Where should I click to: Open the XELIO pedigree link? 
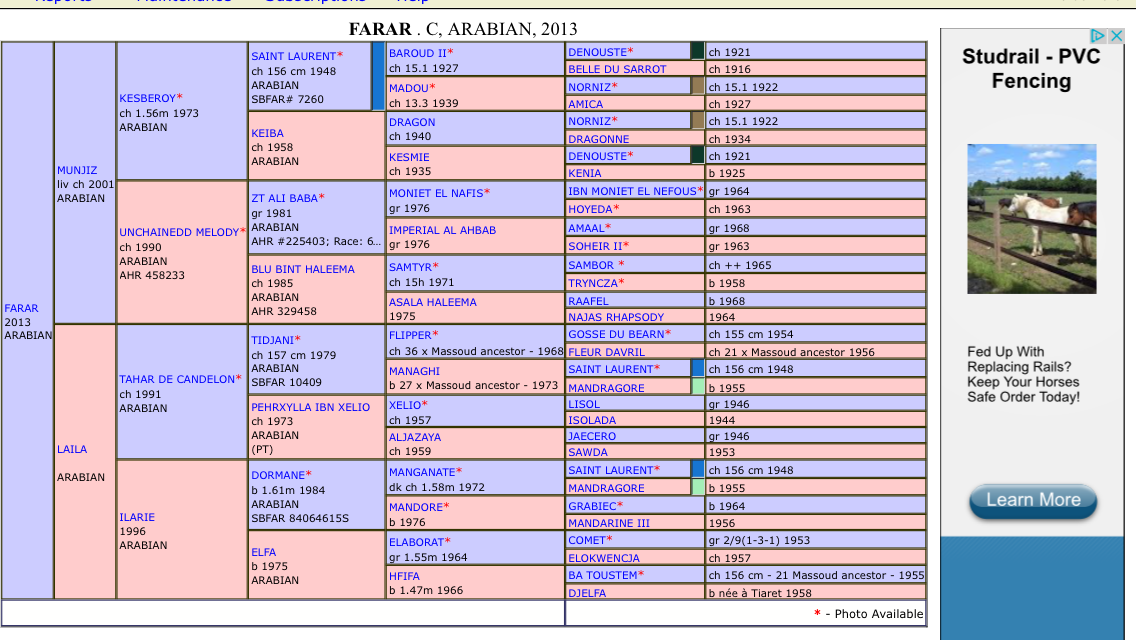tap(405, 405)
